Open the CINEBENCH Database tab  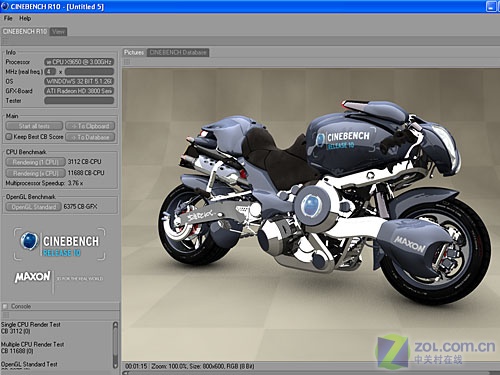tap(178, 53)
